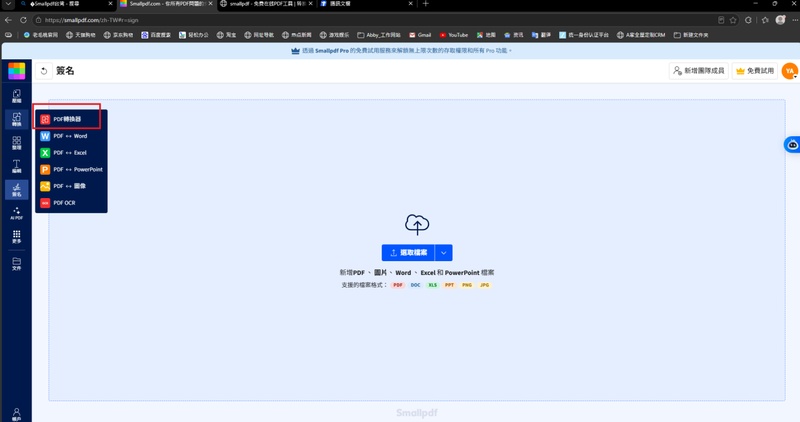Click the PDF format badge

click(x=398, y=285)
